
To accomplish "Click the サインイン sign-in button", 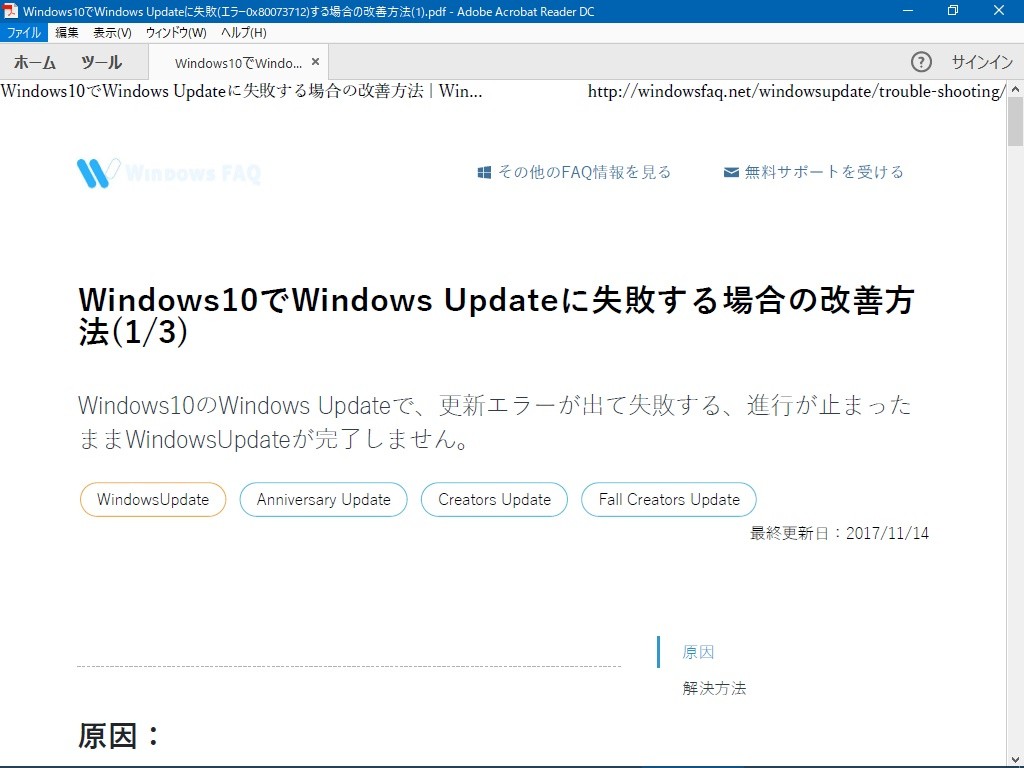I will [982, 62].
